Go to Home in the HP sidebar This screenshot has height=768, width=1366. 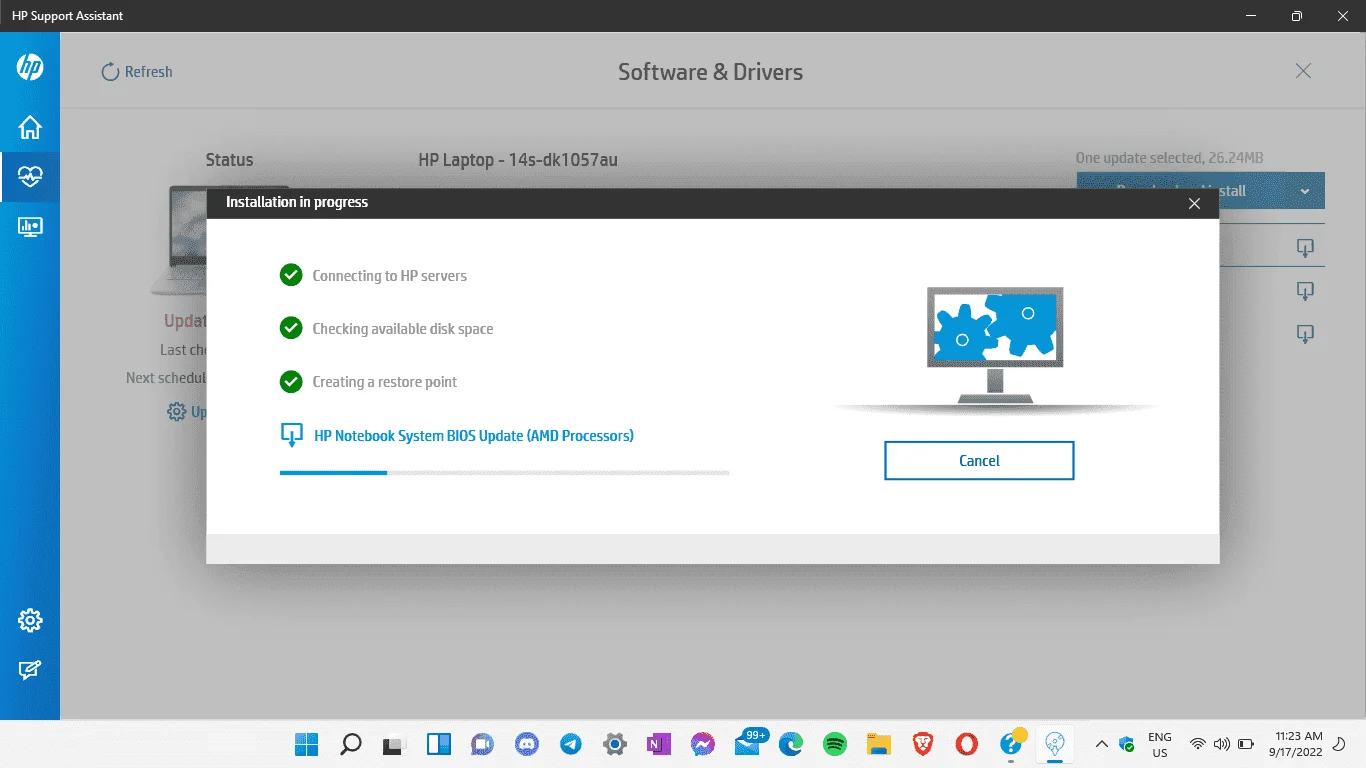pyautogui.click(x=30, y=127)
